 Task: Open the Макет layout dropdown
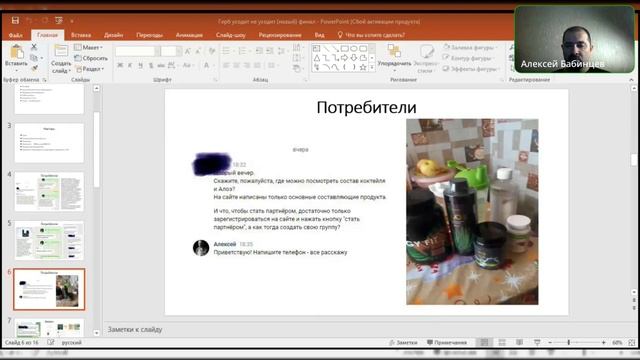coord(89,47)
